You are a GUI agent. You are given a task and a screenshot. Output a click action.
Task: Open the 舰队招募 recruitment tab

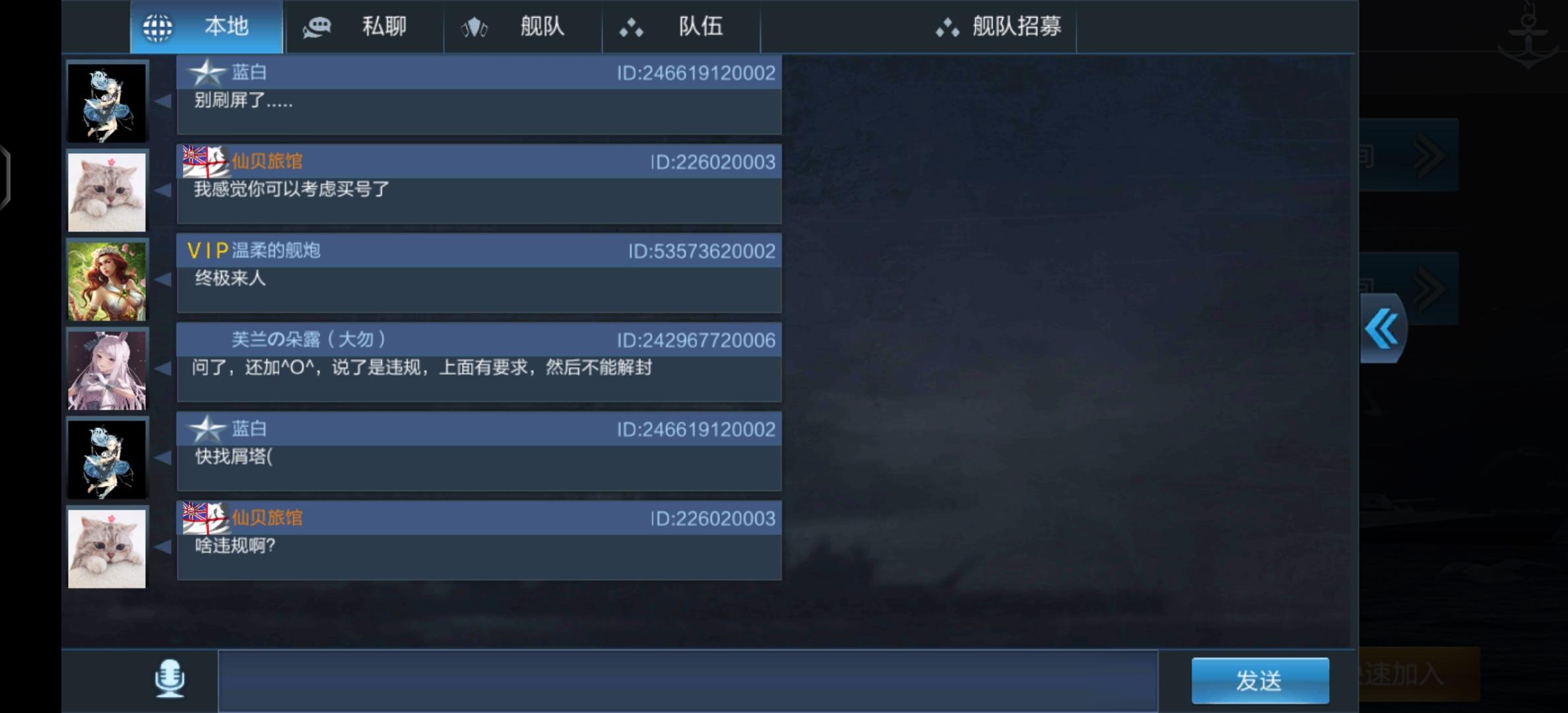pyautogui.click(x=998, y=26)
